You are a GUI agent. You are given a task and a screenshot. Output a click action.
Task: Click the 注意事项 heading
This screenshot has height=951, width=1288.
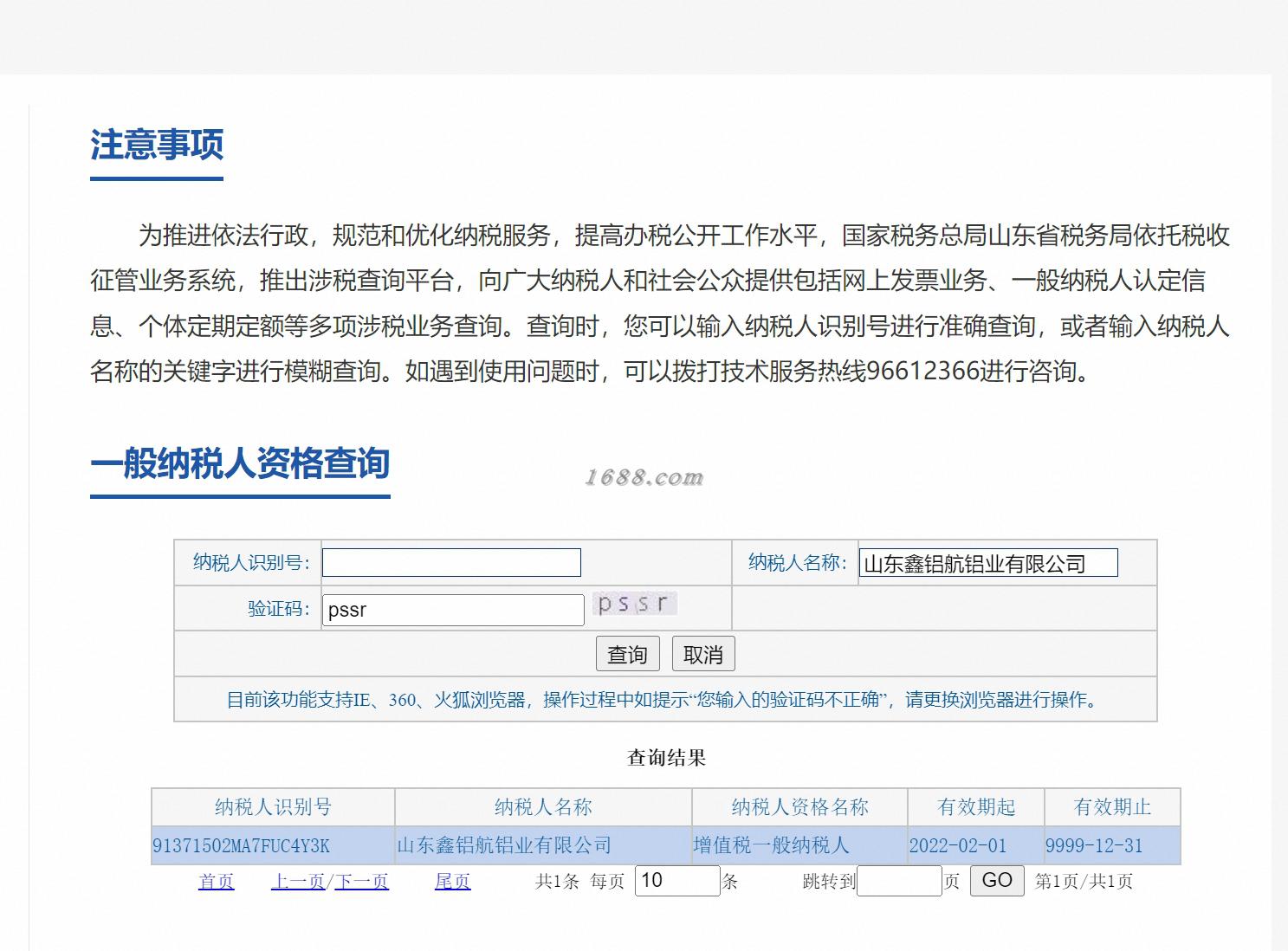tap(157, 145)
